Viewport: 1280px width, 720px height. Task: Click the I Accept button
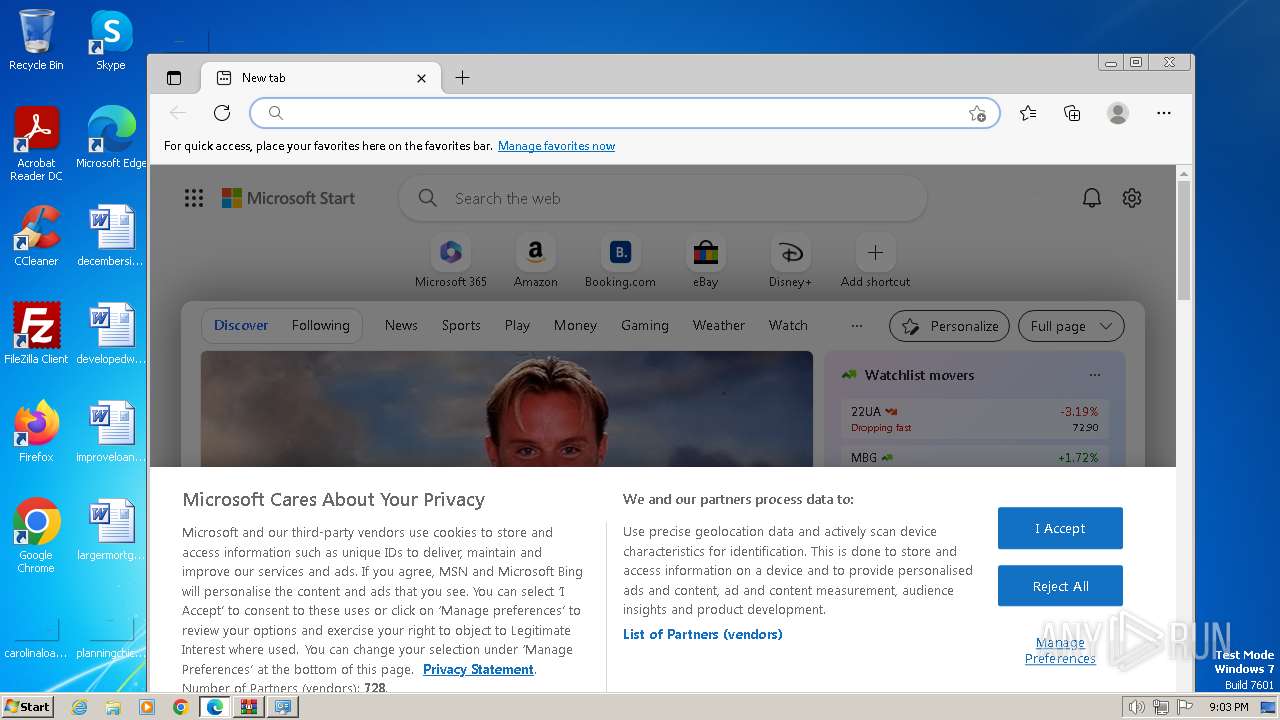coord(1060,528)
